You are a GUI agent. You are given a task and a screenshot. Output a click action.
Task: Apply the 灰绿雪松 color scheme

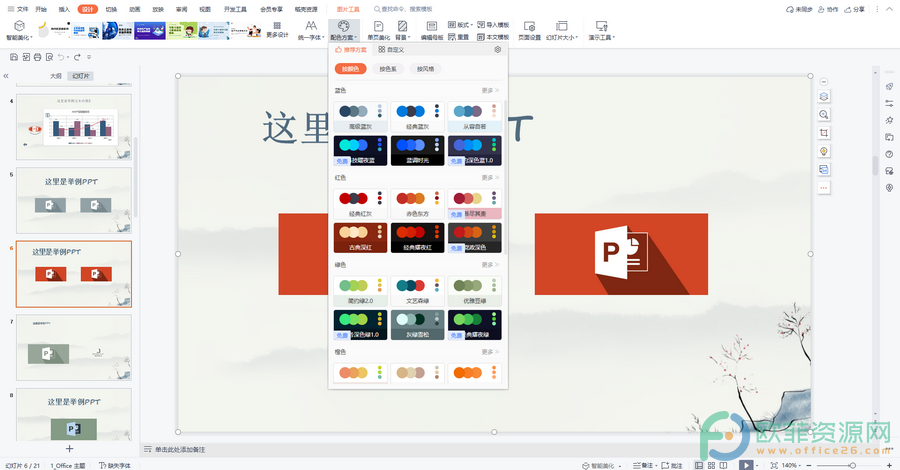tap(417, 325)
